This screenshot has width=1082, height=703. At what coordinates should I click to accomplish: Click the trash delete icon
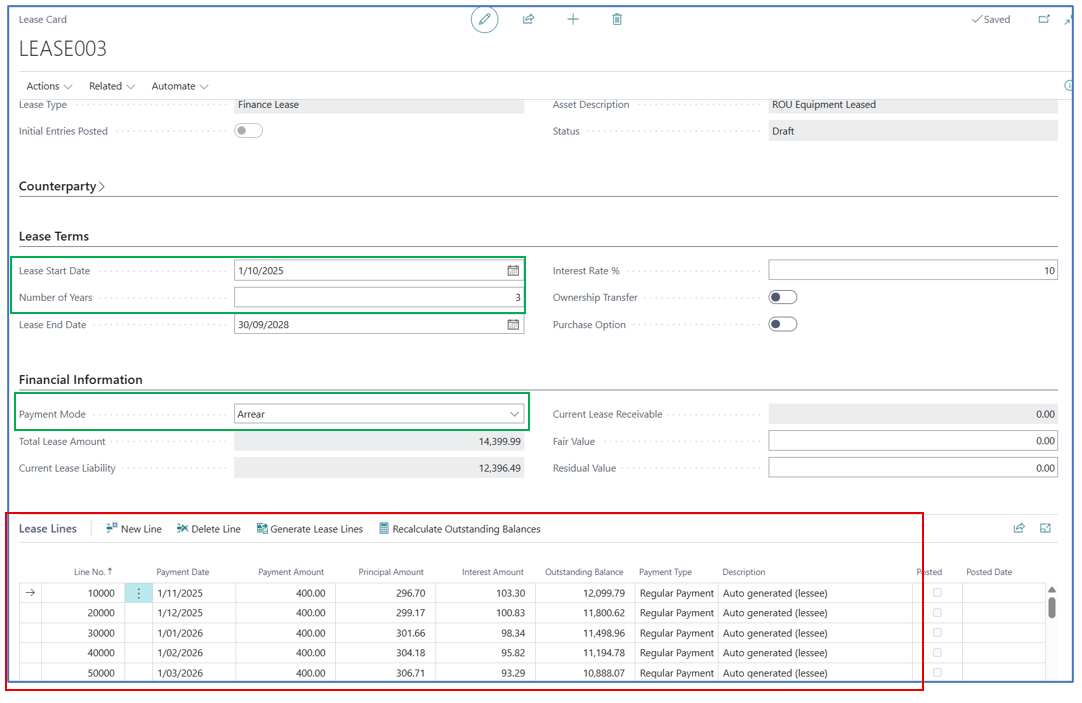pyautogui.click(x=617, y=20)
